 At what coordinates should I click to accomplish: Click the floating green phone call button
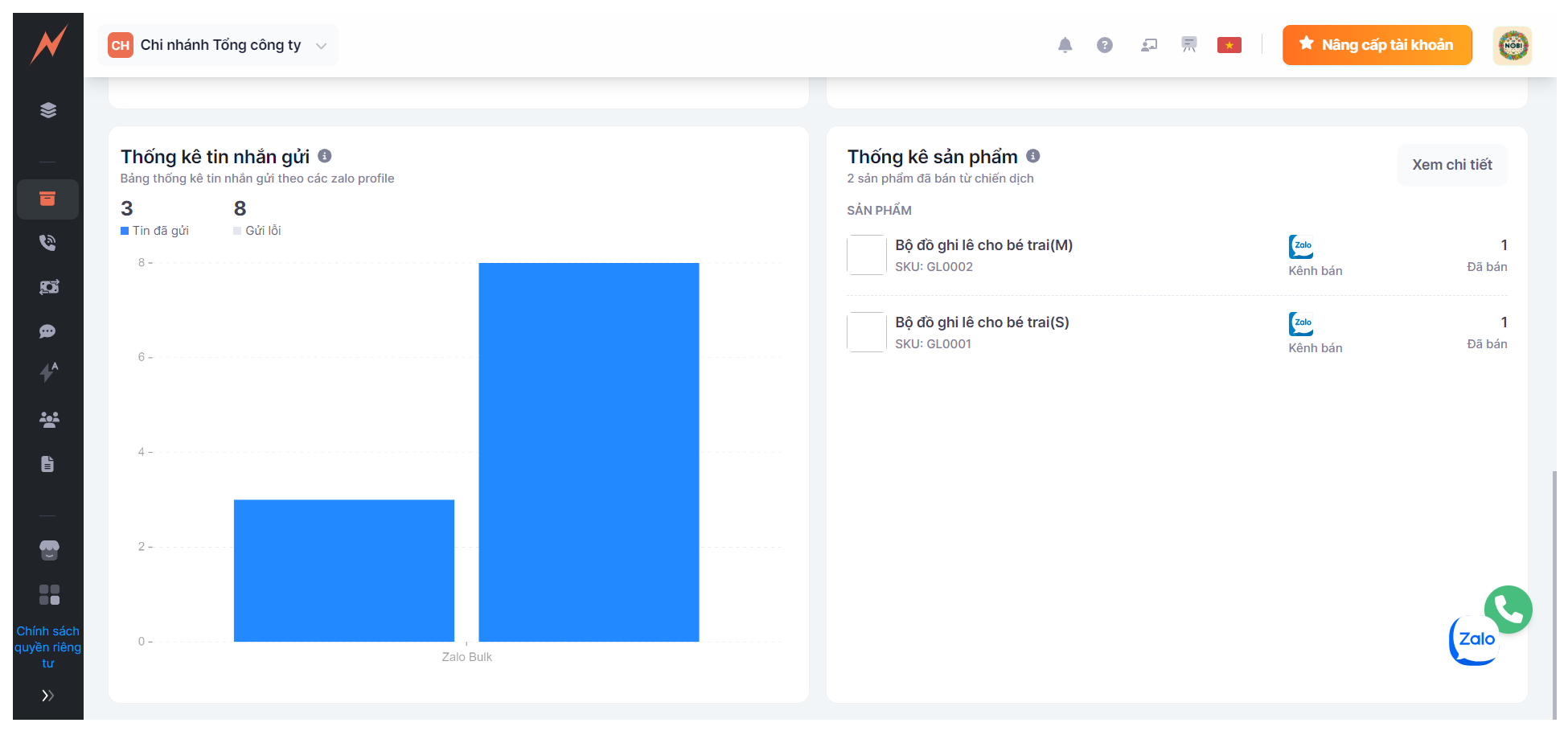tap(1508, 610)
